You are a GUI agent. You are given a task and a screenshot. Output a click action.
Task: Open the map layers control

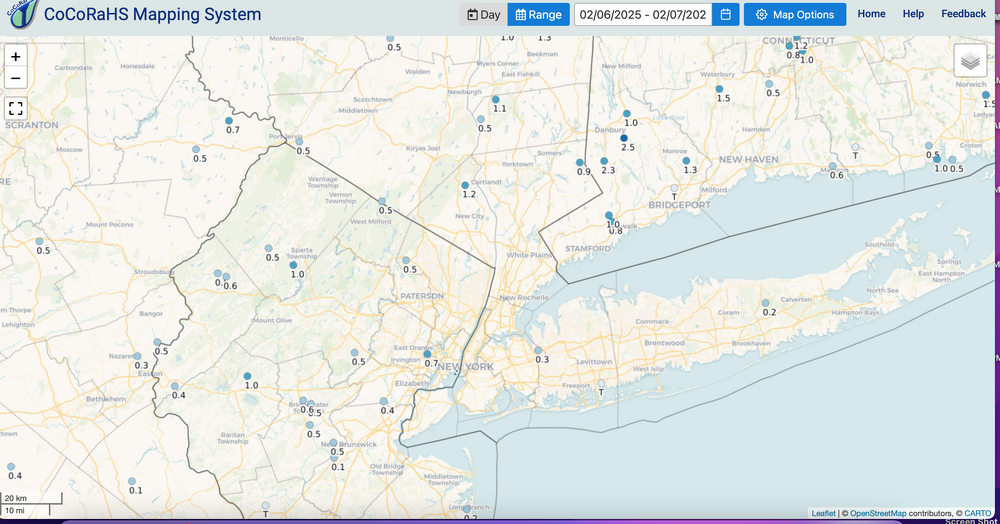coord(970,61)
